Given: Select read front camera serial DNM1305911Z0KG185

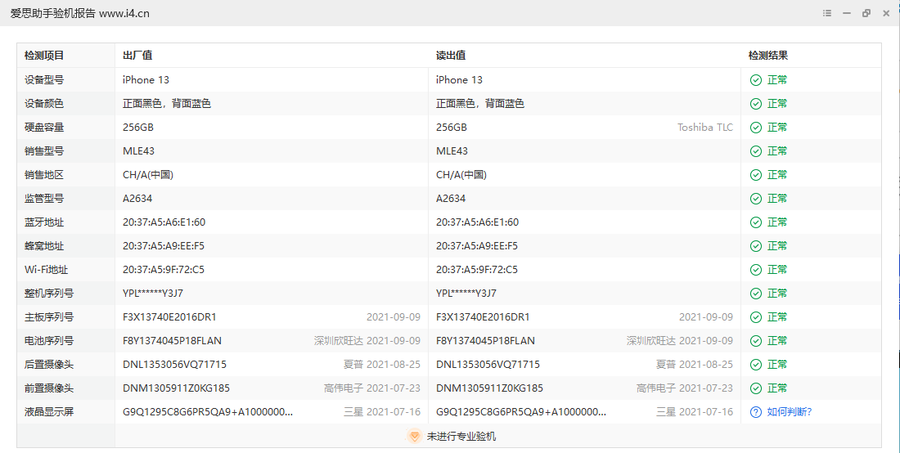Looking at the screenshot, I should [x=489, y=389].
